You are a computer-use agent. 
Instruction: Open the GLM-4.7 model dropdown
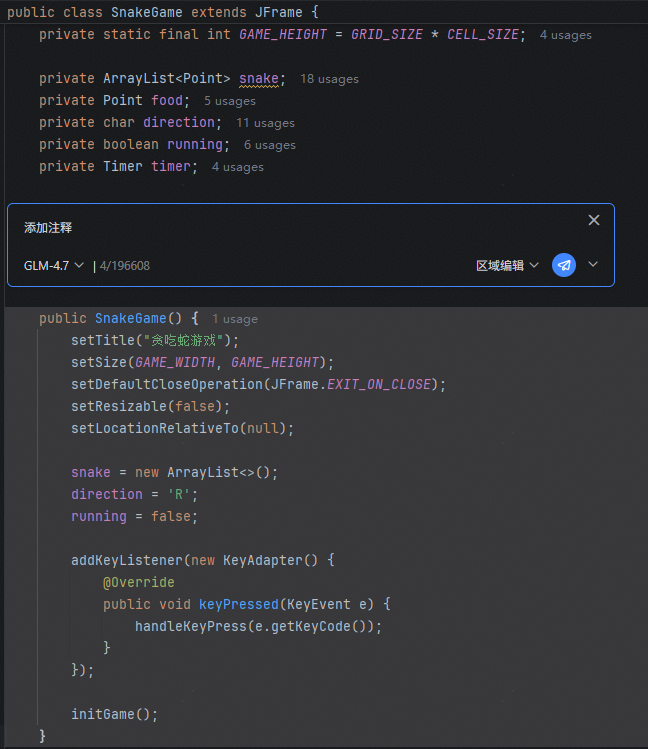[x=54, y=265]
